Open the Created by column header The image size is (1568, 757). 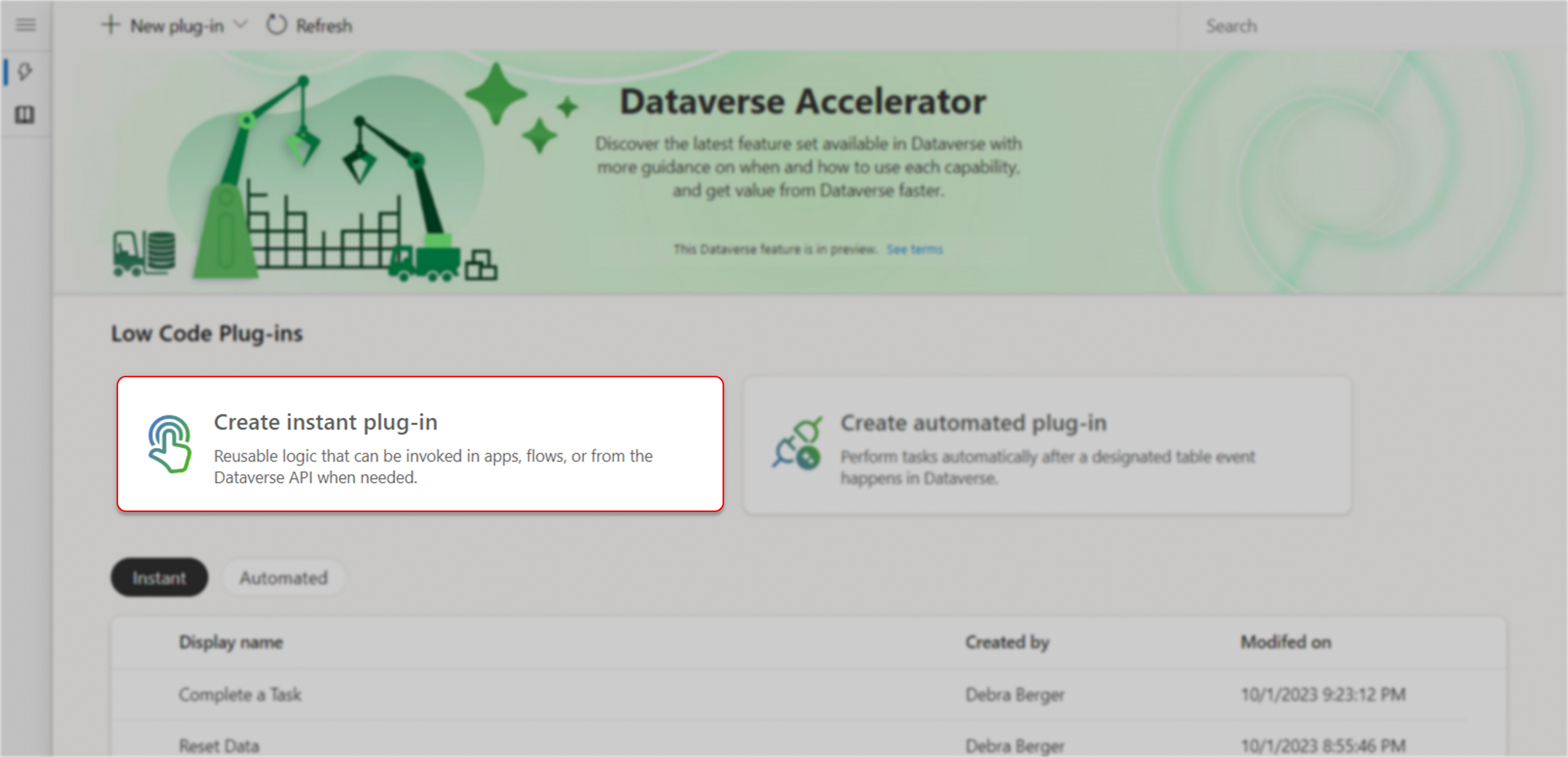tap(1006, 642)
